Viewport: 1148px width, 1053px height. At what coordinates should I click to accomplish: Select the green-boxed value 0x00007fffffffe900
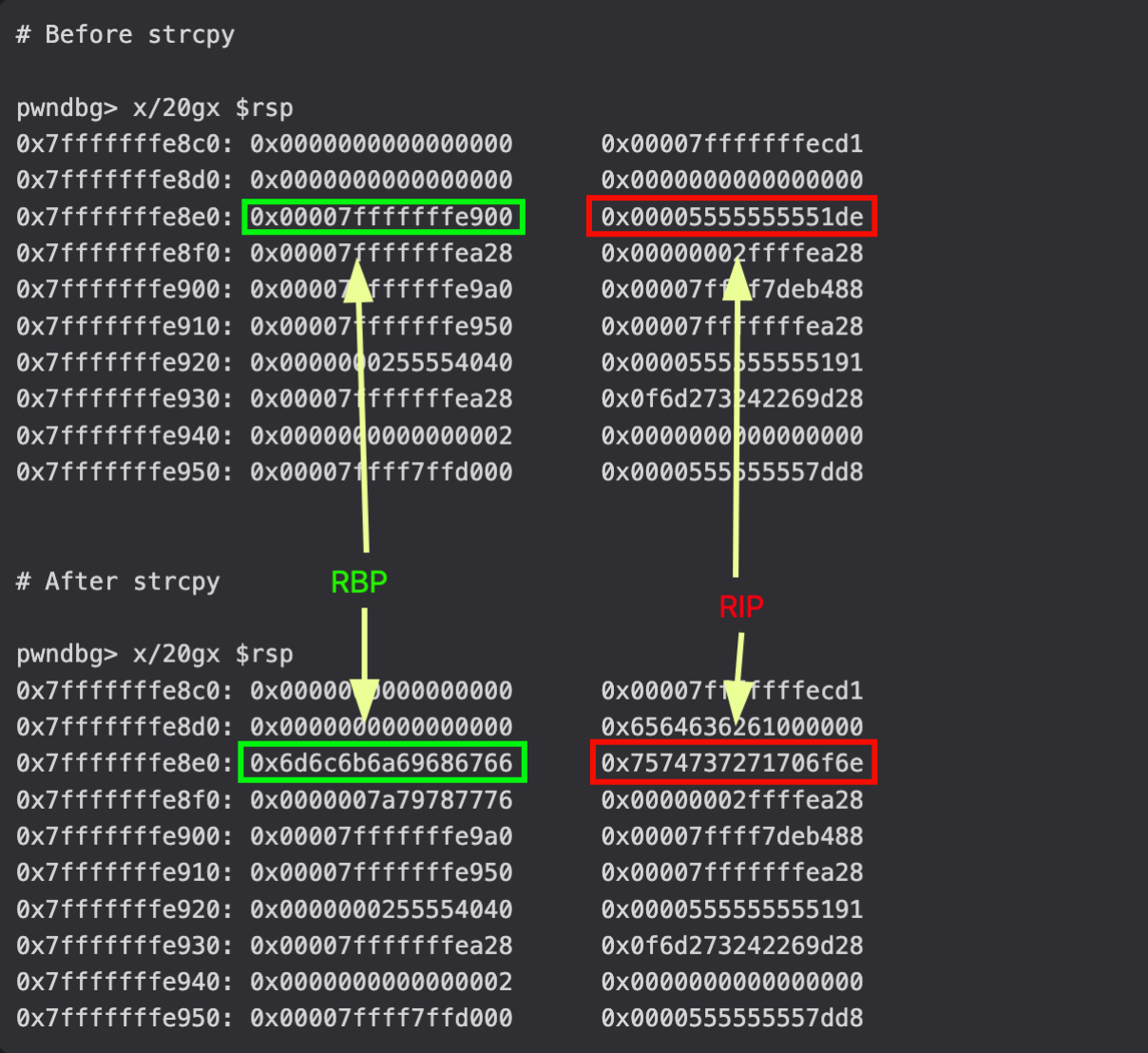[x=382, y=217]
